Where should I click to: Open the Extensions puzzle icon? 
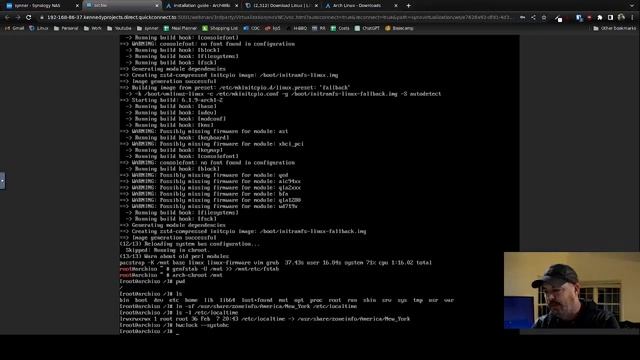click(600, 18)
